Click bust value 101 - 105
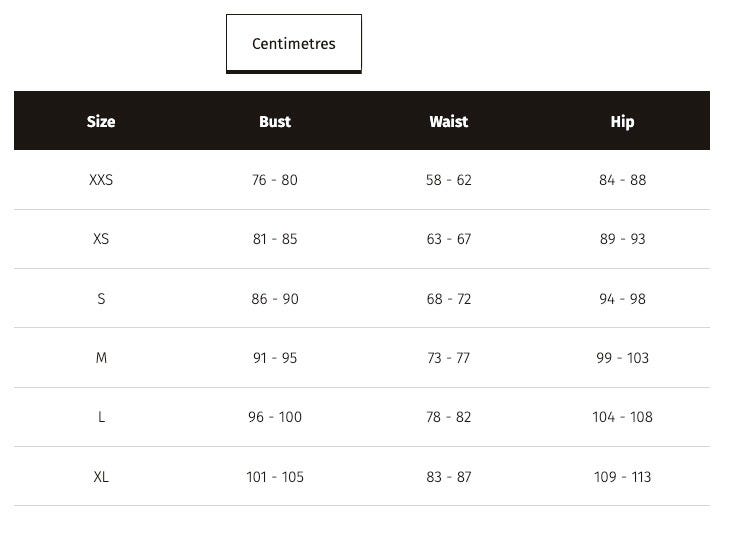Image resolution: width=729 pixels, height=535 pixels. (275, 477)
